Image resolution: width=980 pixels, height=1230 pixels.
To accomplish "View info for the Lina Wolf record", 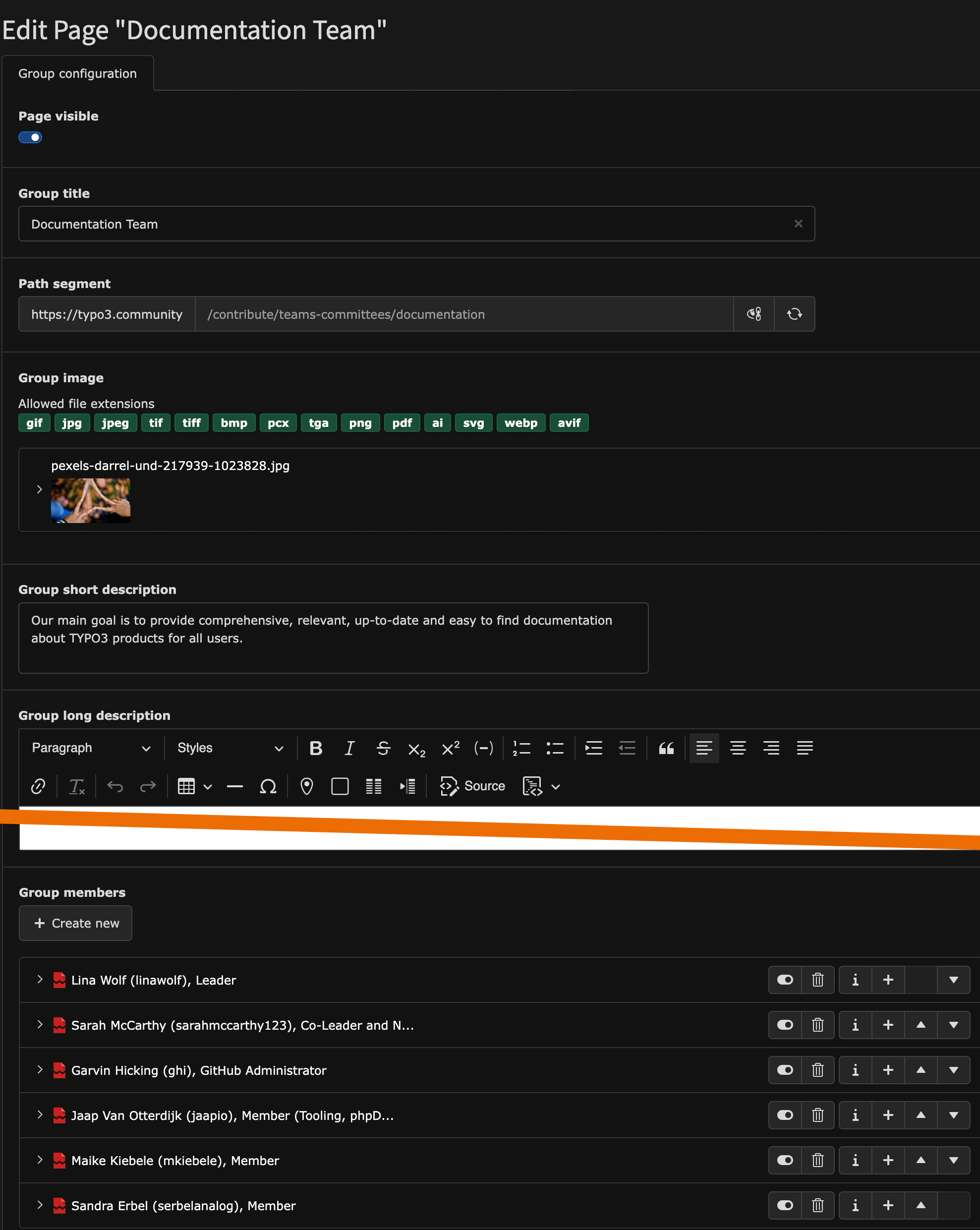I will [x=855, y=980].
